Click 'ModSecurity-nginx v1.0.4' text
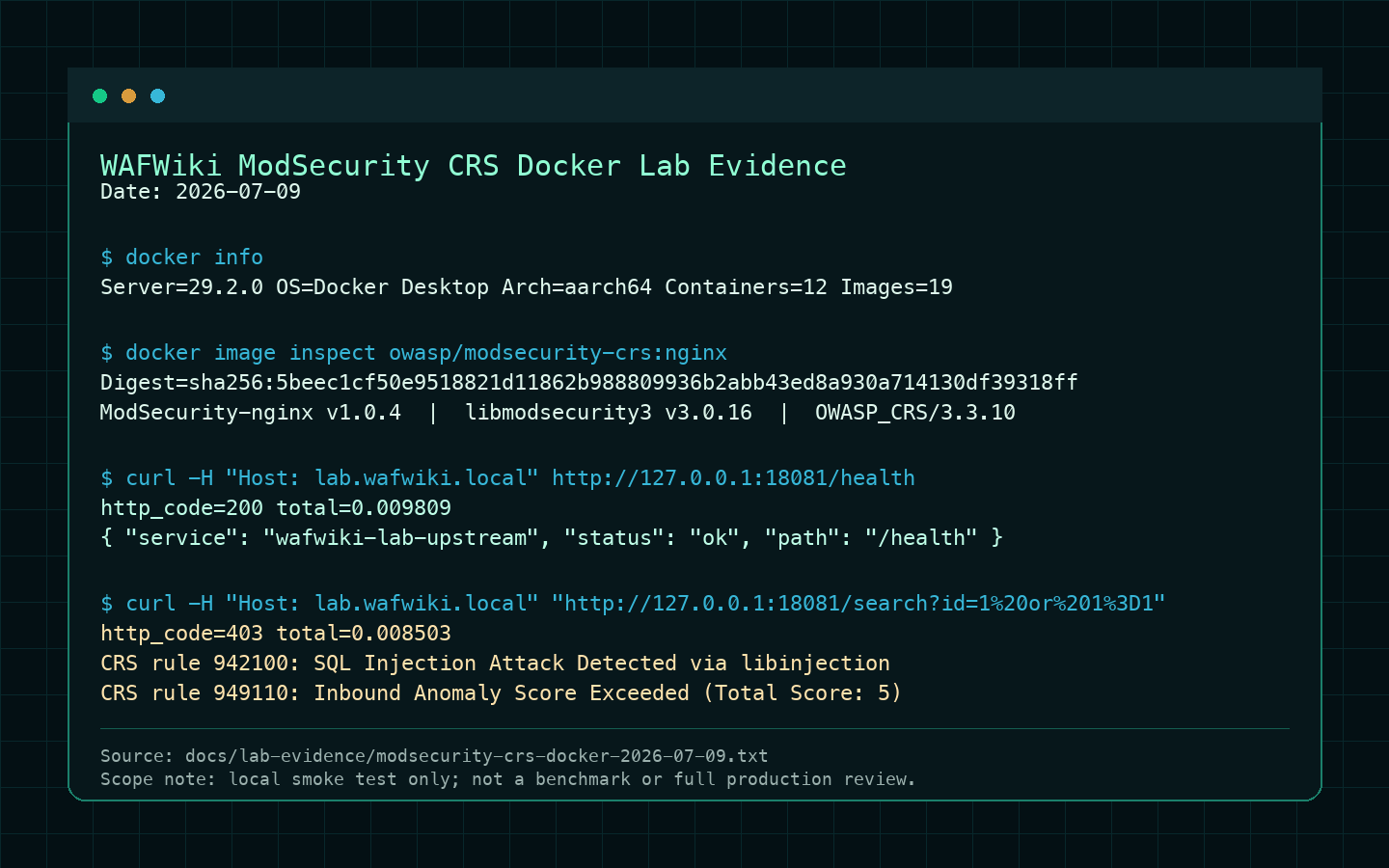Screen dimensions: 1389x868 click(251, 413)
